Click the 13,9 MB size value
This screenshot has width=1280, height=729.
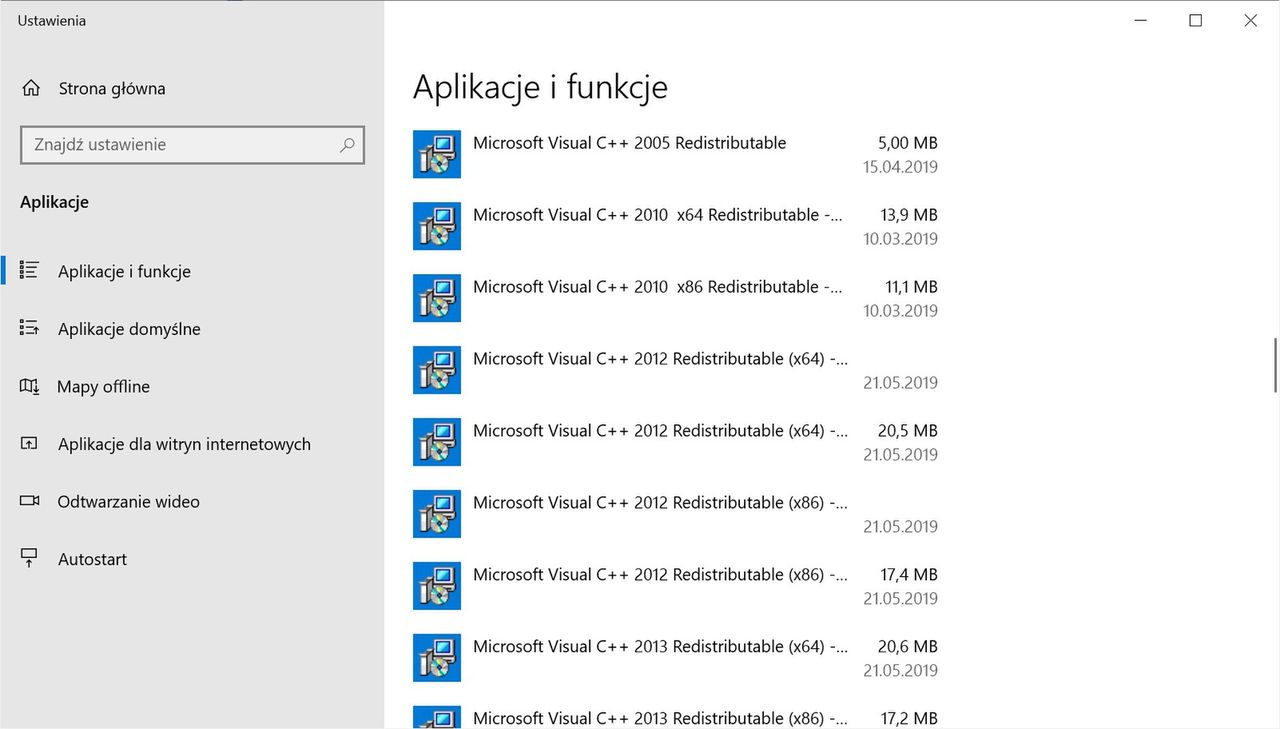coord(911,215)
